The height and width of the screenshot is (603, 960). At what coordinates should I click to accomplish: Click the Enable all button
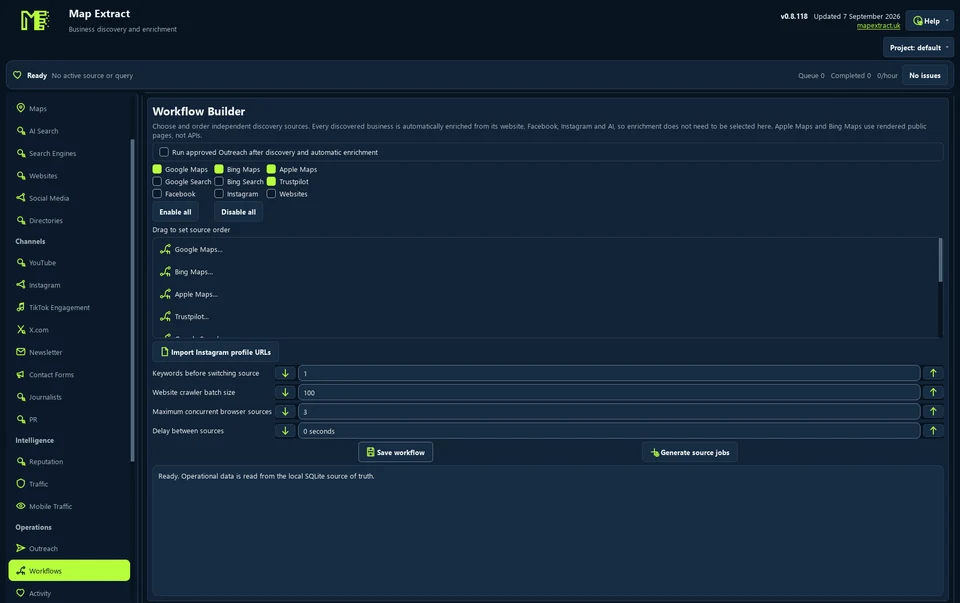(175, 212)
